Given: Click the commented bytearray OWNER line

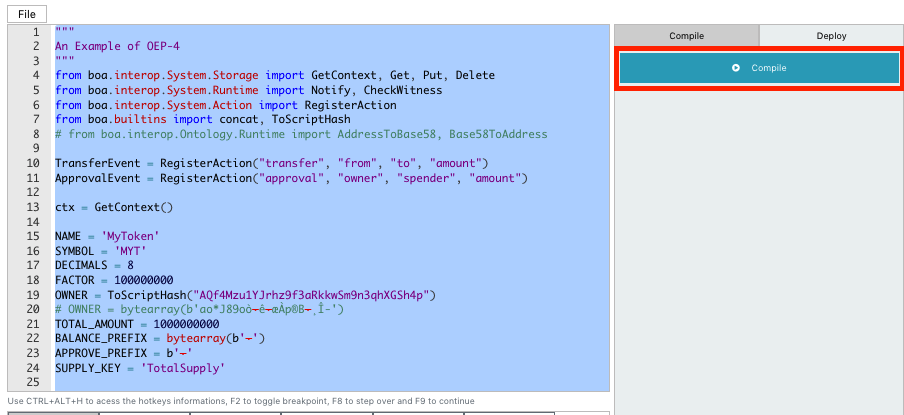Looking at the screenshot, I should (x=200, y=310).
